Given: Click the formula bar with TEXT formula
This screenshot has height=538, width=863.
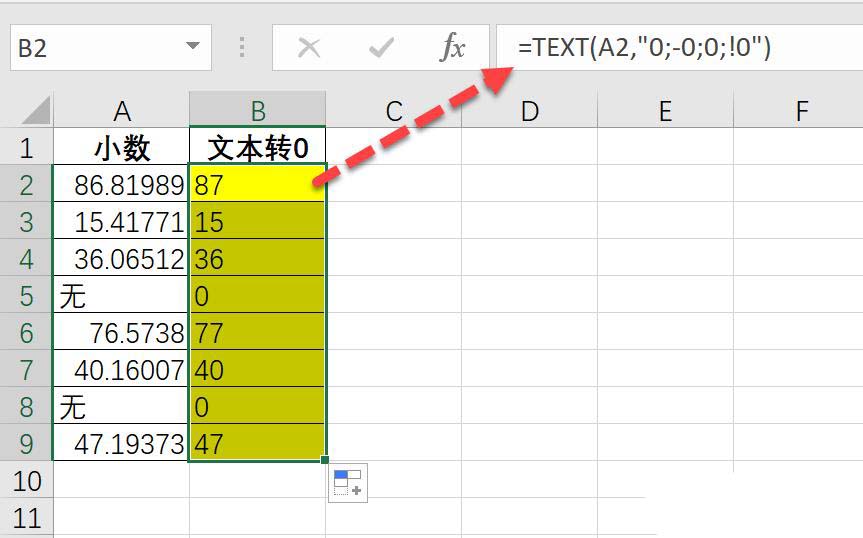Looking at the screenshot, I should [680, 47].
